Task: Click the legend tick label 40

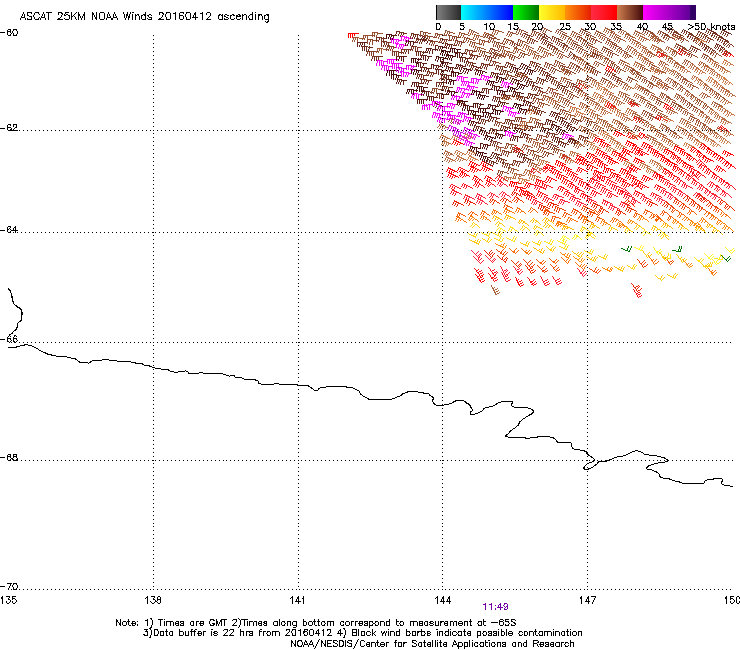Action: click(x=643, y=26)
